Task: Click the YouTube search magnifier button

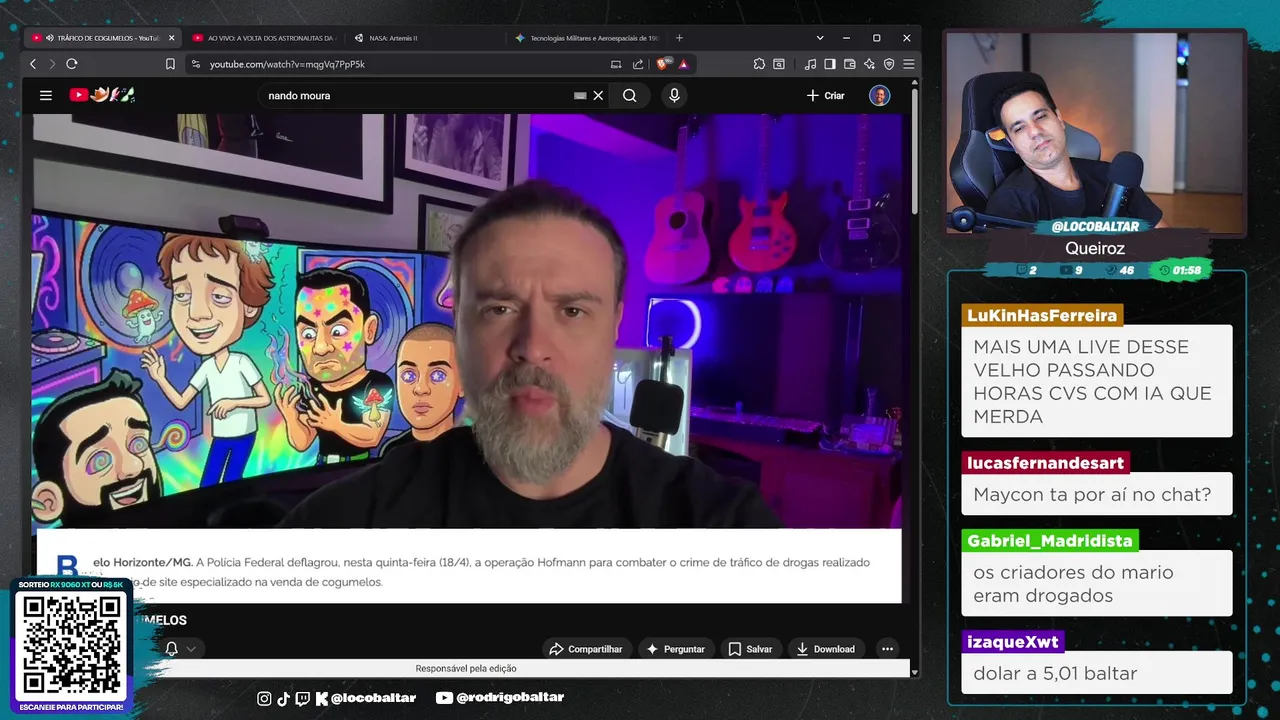Action: coord(629,96)
